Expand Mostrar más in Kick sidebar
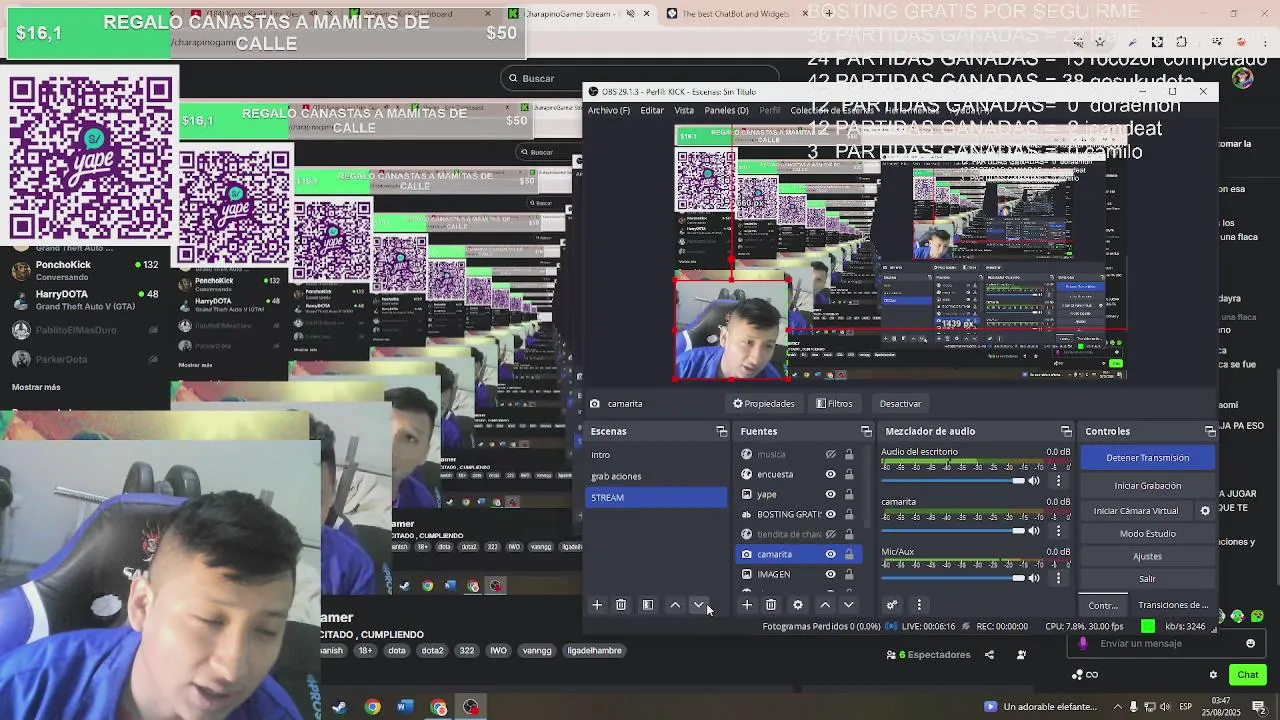This screenshot has width=1280, height=720. point(36,387)
